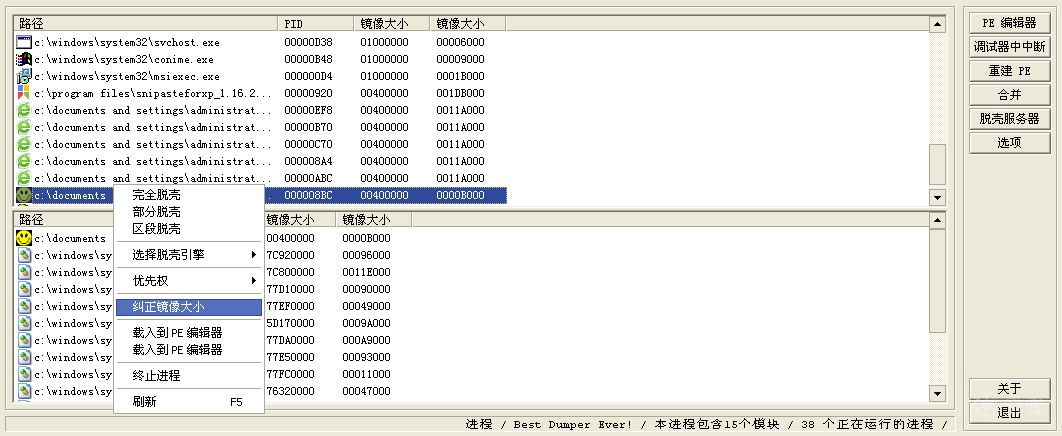Open the PE 编辑器 button
1062x436 pixels.
1009,23
